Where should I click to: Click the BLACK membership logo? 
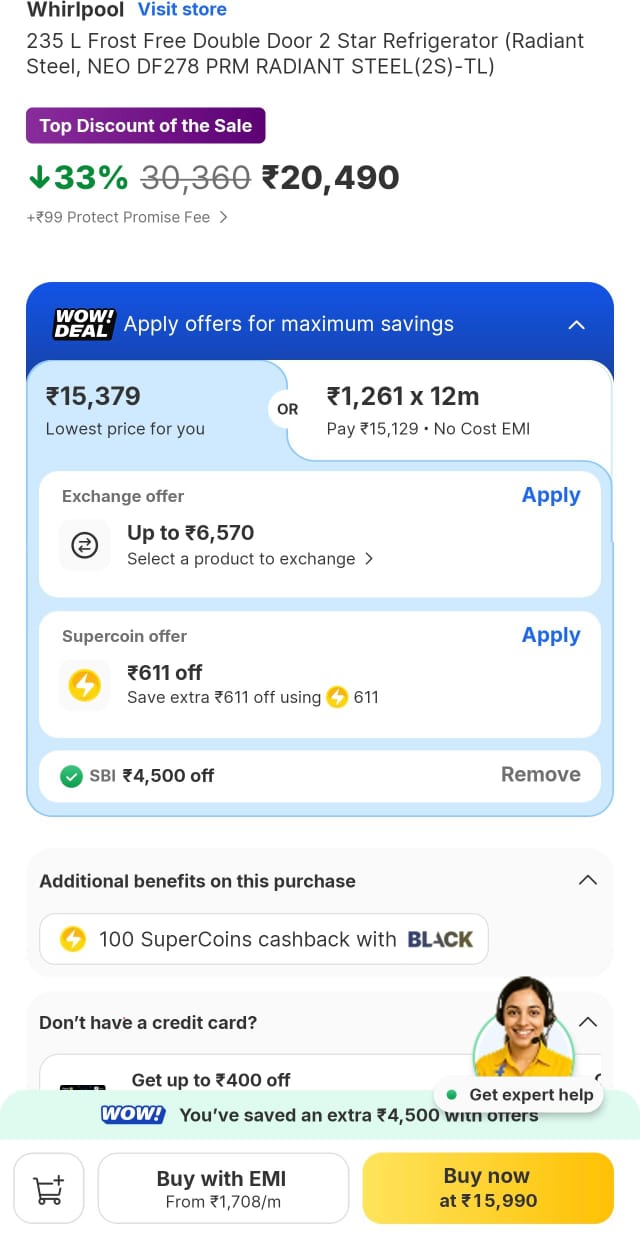pyautogui.click(x=440, y=939)
